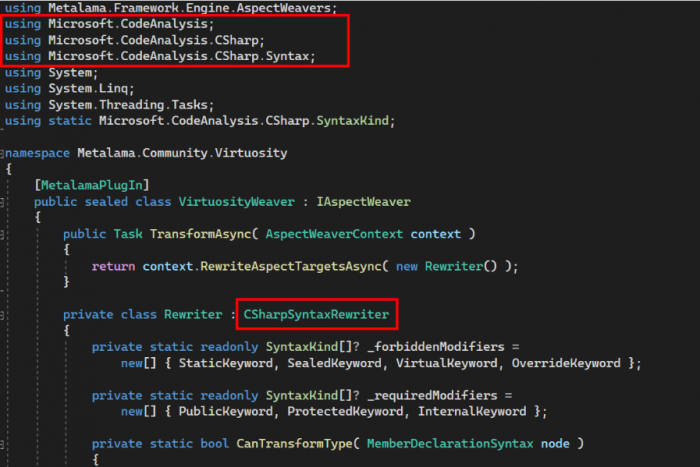Click 'CSharp' in using Microsoft.CodeAnalysis.CSharp; line
The image size is (700, 467).
(x=236, y=40)
